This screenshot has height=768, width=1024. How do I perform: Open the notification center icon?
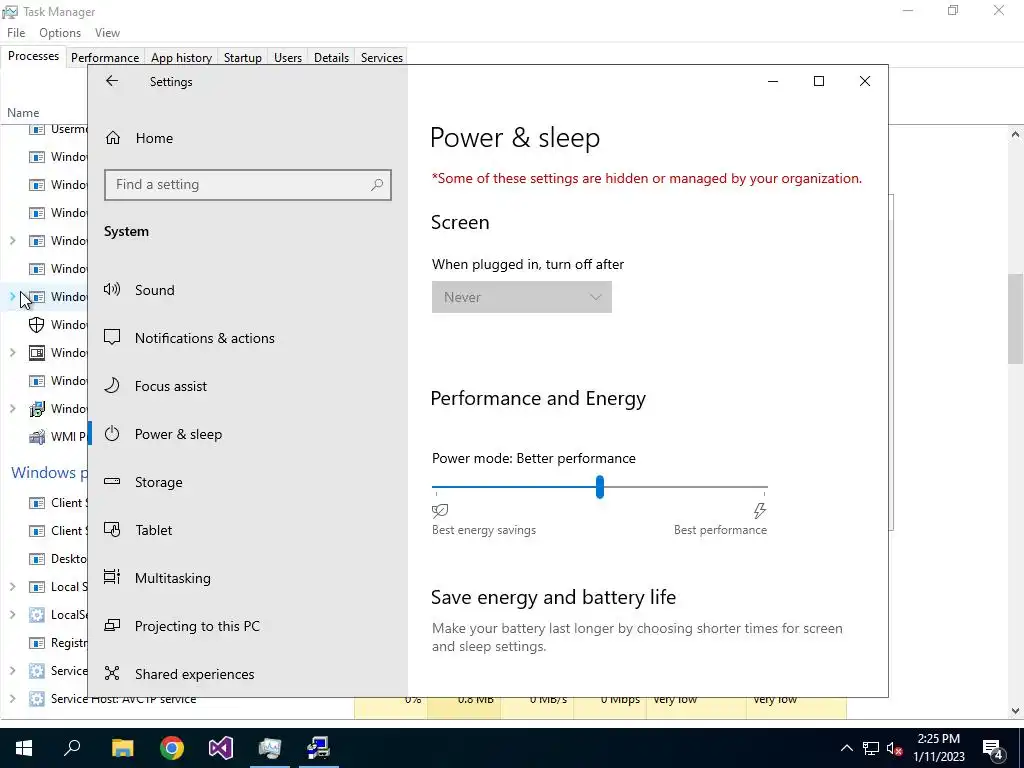tap(993, 748)
